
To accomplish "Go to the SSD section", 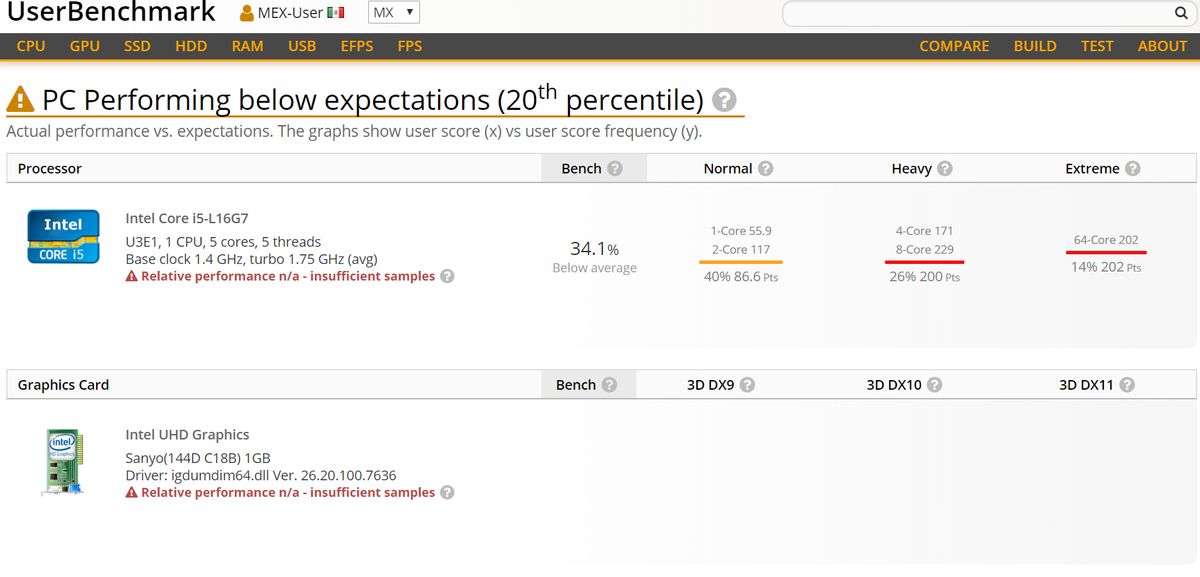I will pyautogui.click(x=137, y=46).
